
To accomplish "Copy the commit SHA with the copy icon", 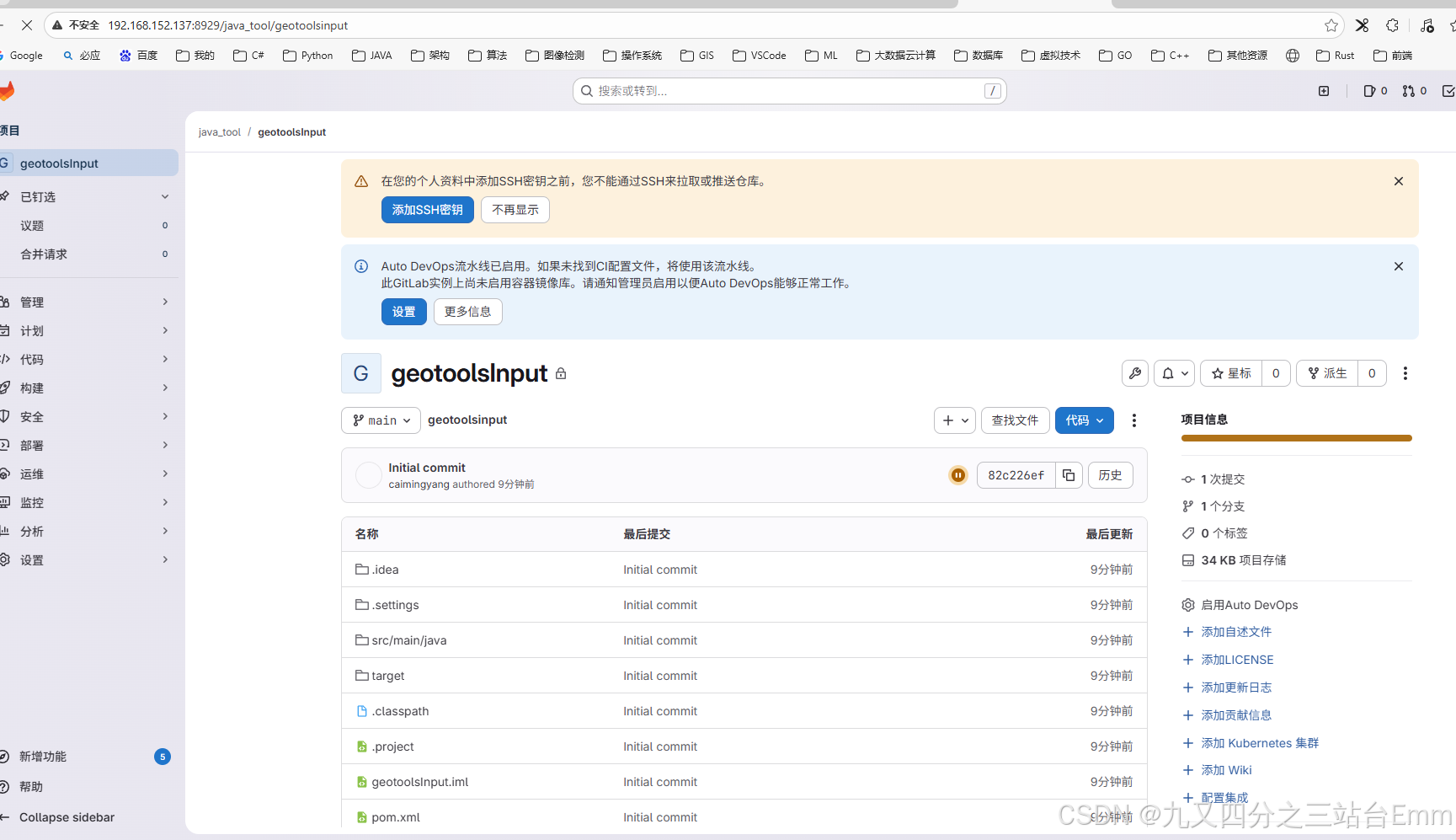I will point(1069,475).
